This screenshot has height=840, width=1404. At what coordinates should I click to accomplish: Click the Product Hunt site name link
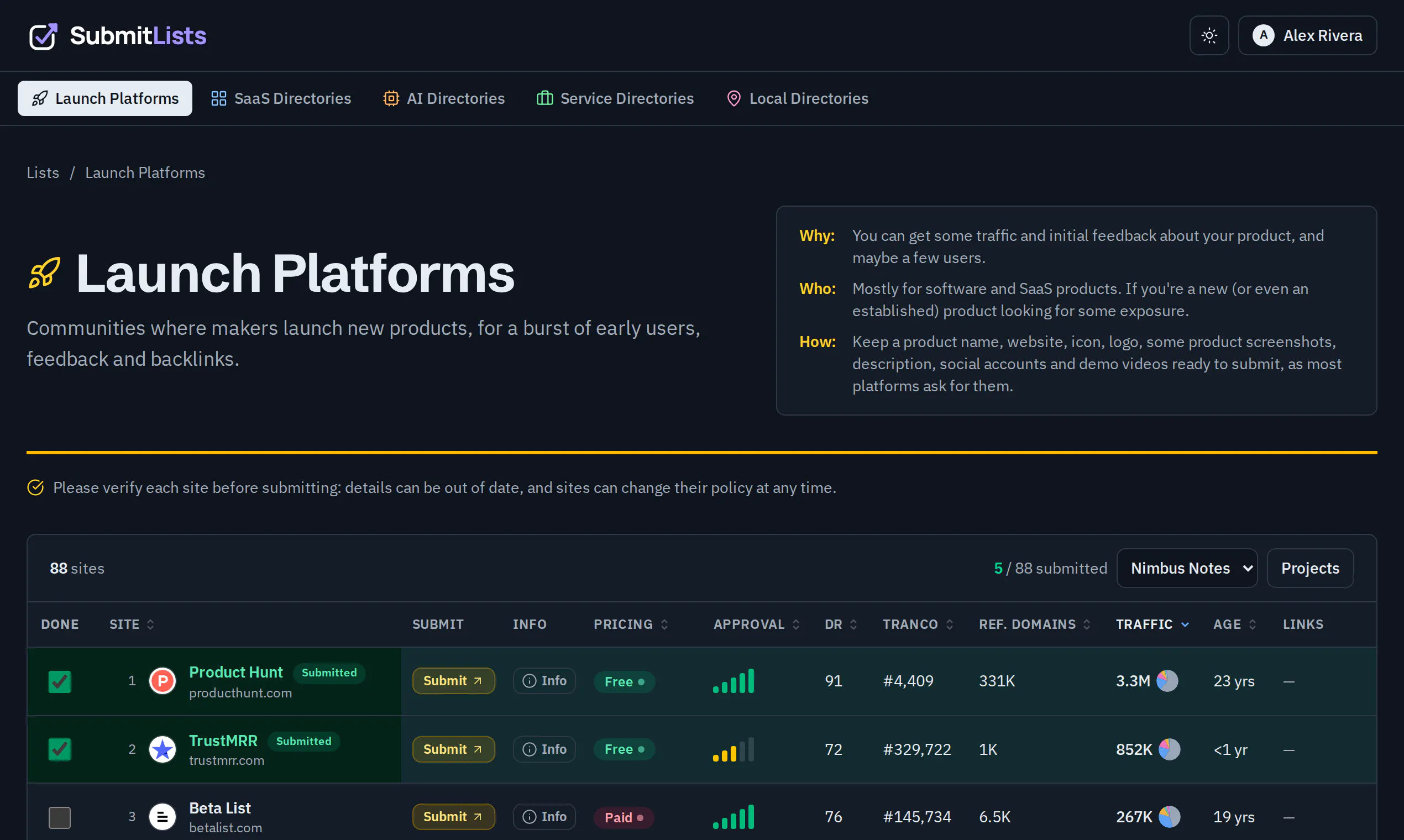(x=235, y=672)
